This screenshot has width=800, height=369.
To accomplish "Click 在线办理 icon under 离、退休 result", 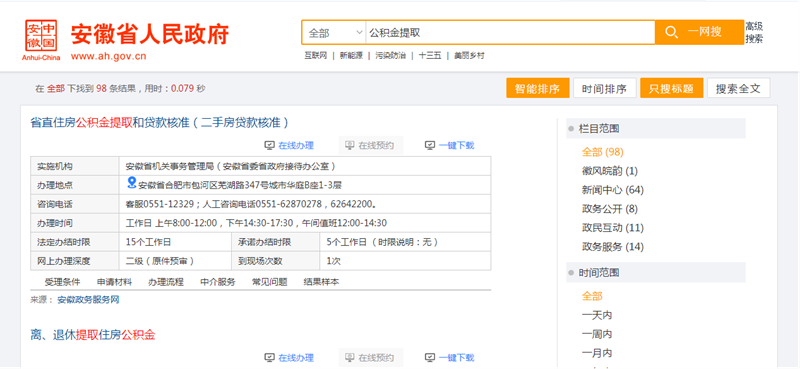I will (269, 358).
